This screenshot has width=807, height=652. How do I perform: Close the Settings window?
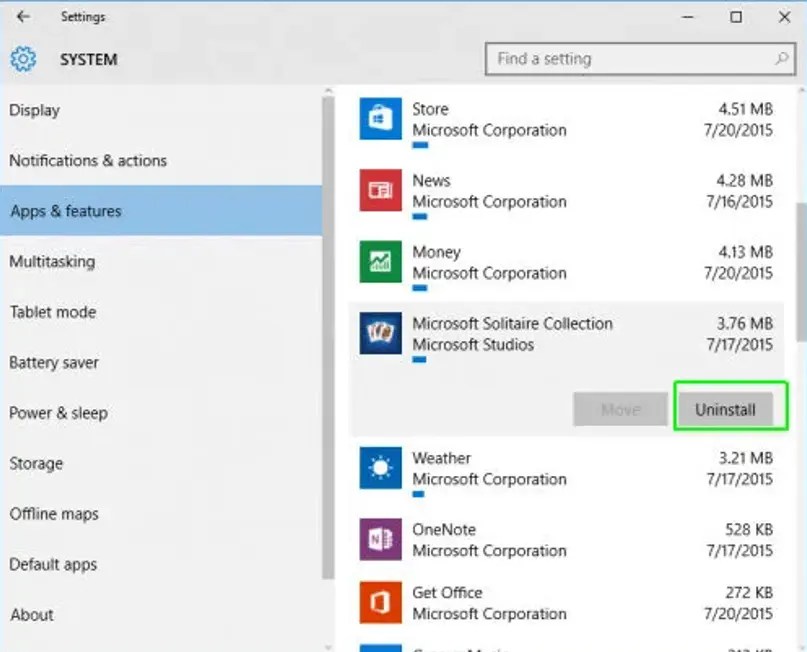(x=784, y=17)
